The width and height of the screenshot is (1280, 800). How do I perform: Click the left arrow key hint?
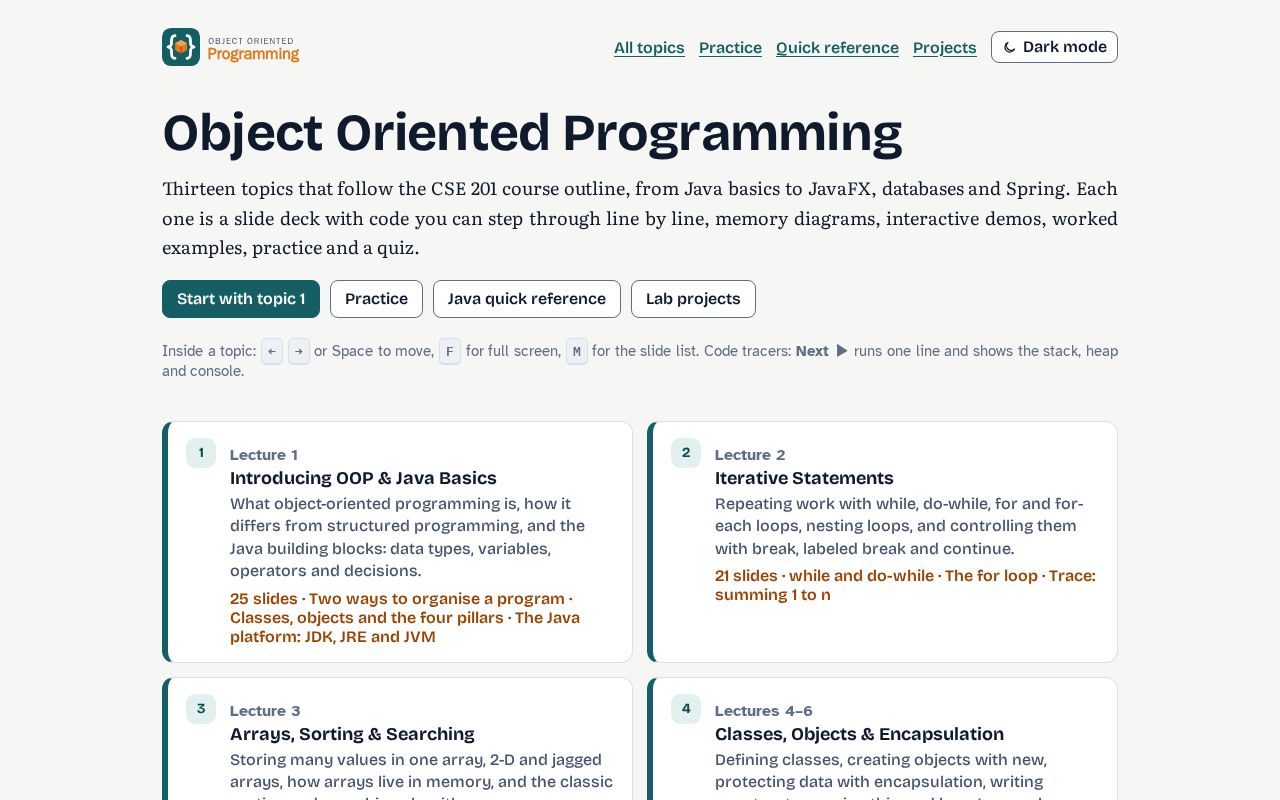(x=272, y=351)
